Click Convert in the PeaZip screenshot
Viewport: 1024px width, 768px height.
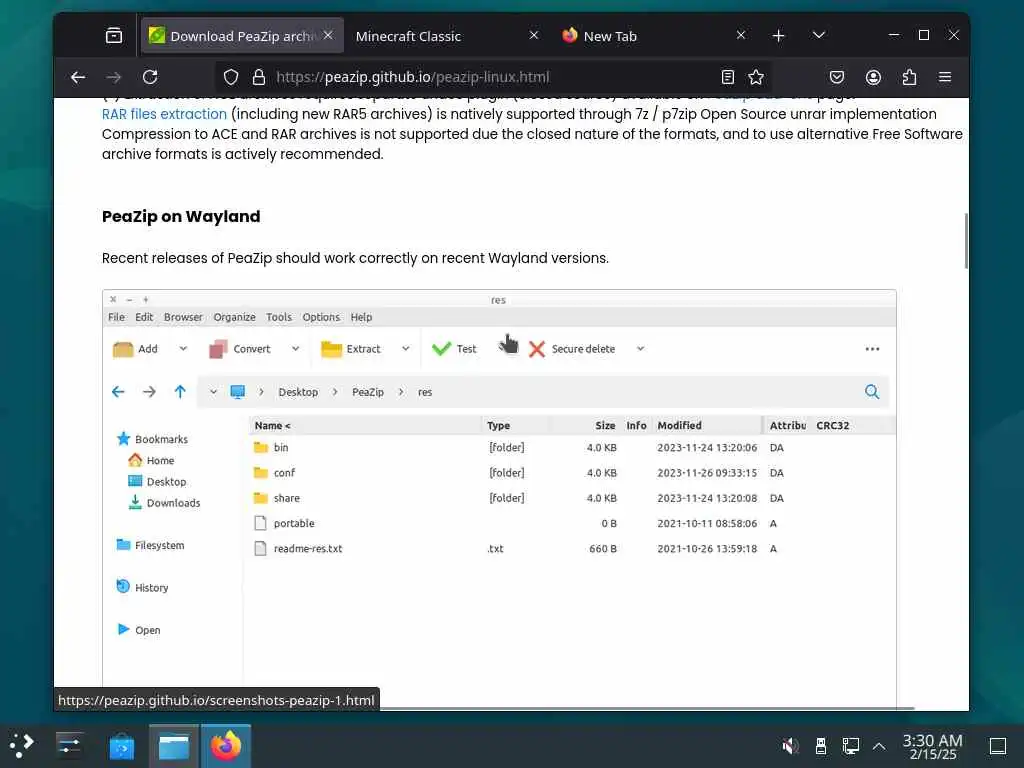pos(240,349)
